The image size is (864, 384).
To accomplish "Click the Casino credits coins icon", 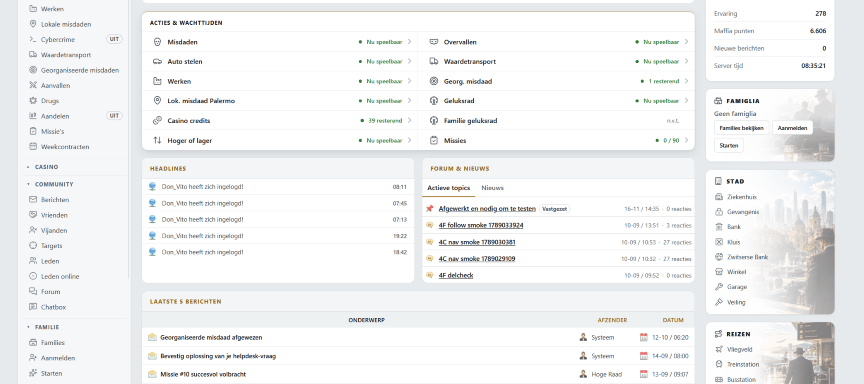I will [x=157, y=121].
